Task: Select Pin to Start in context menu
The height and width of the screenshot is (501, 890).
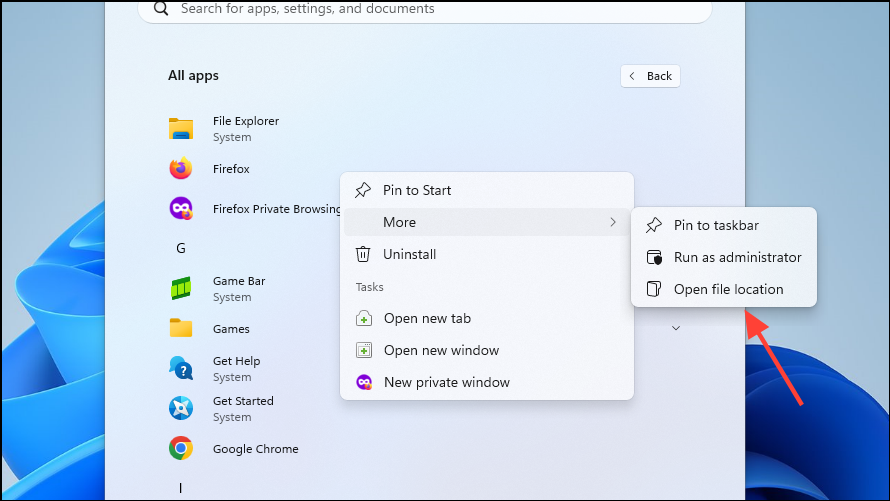Action: [x=487, y=190]
